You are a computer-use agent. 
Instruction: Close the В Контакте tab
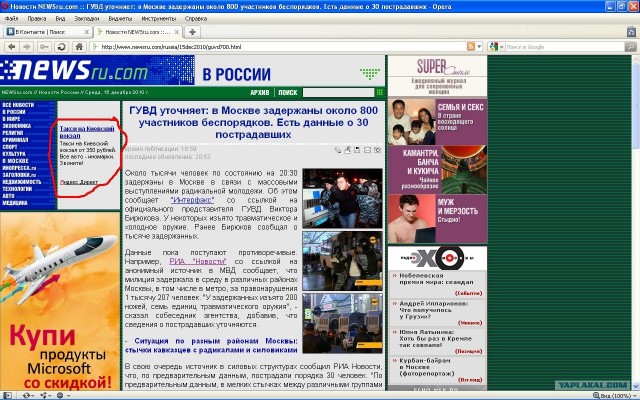(87, 32)
